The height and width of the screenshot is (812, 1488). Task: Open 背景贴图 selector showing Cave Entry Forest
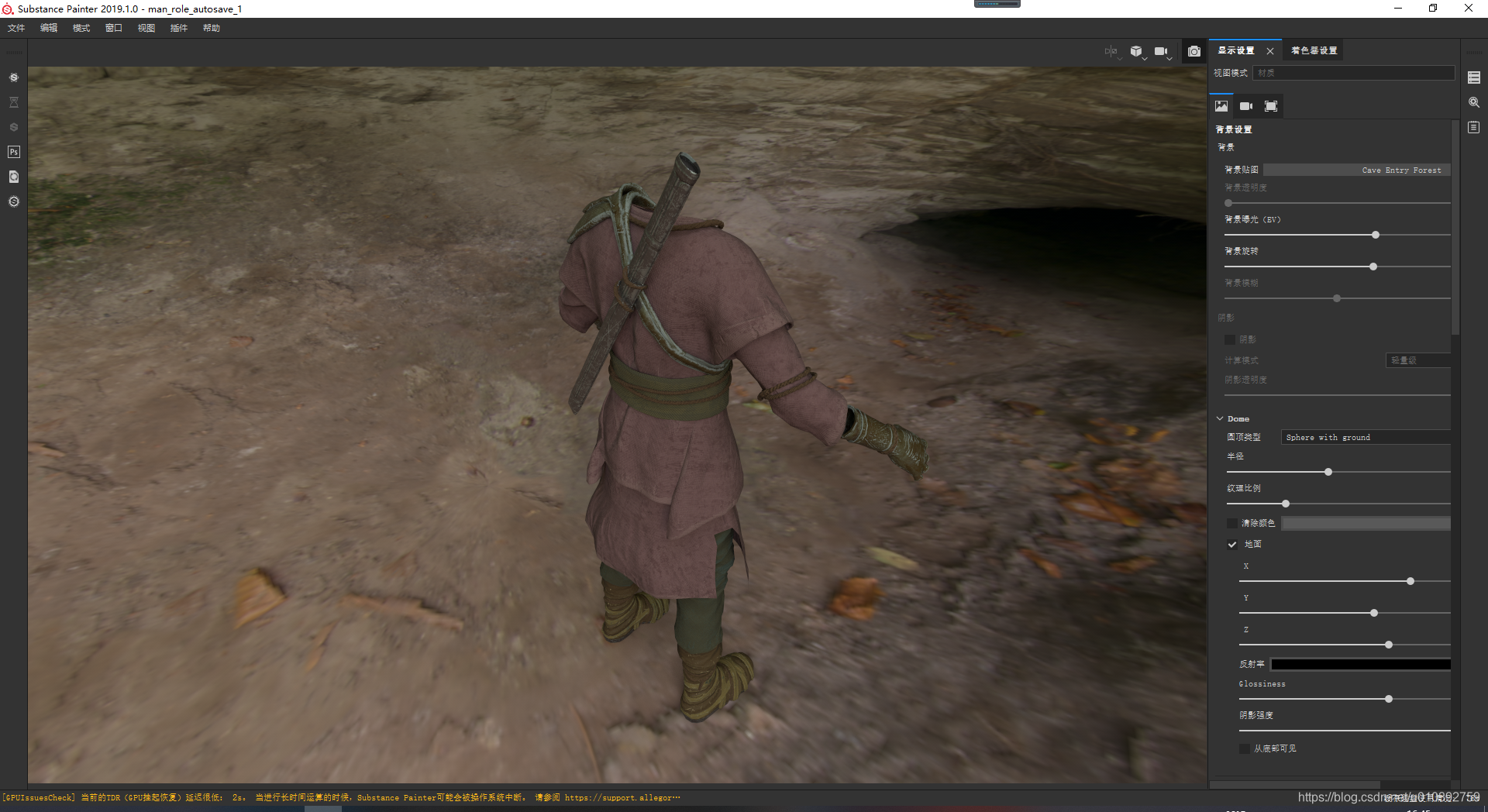click(x=1356, y=170)
